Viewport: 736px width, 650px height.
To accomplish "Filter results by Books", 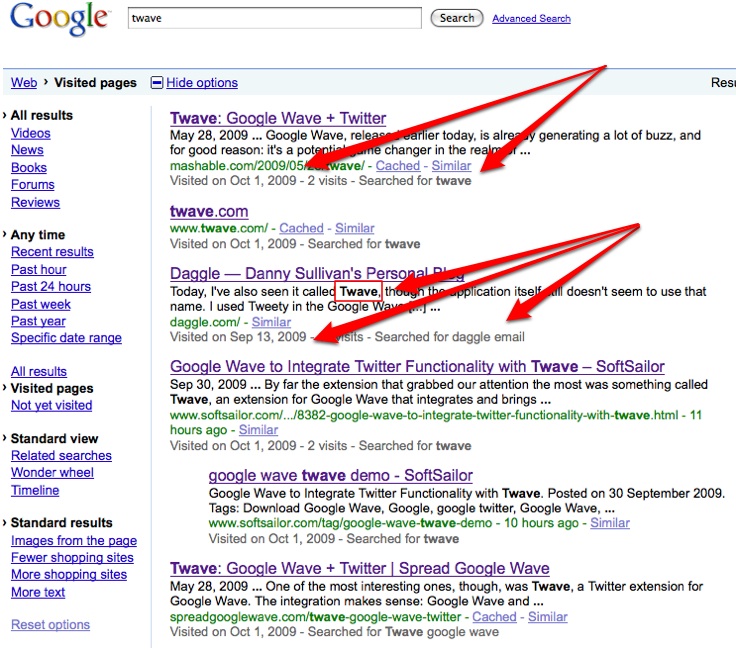I will [29, 168].
